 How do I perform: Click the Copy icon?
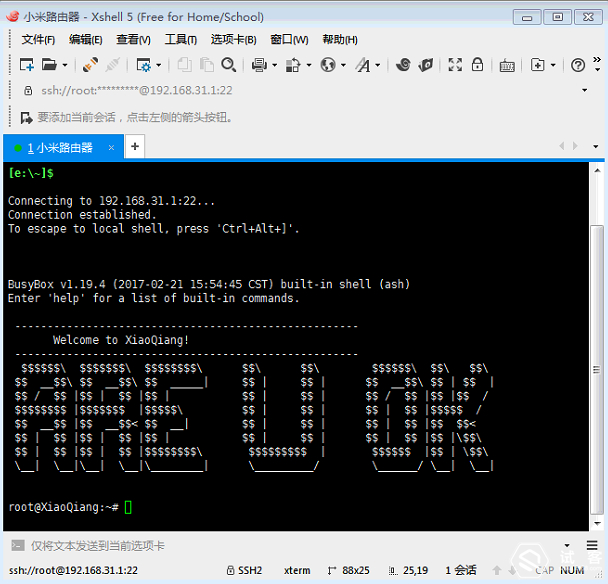tap(185, 65)
